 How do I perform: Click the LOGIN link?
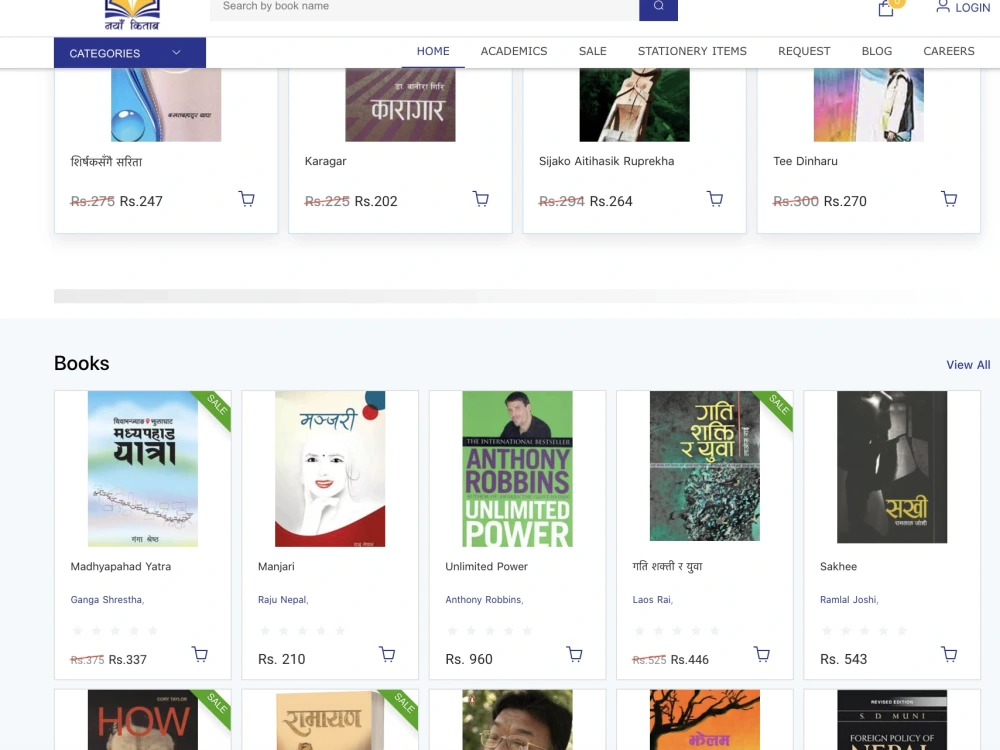click(973, 8)
